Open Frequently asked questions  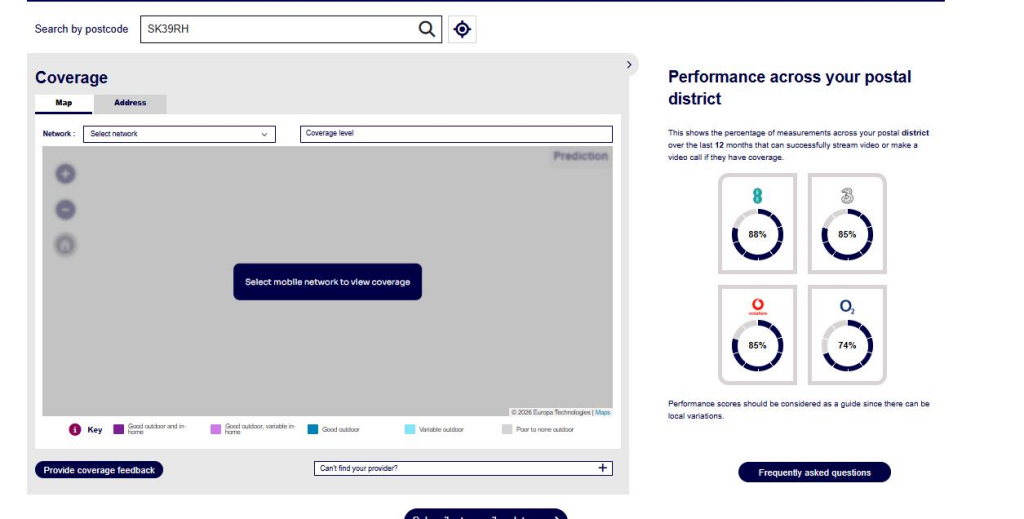pos(814,473)
